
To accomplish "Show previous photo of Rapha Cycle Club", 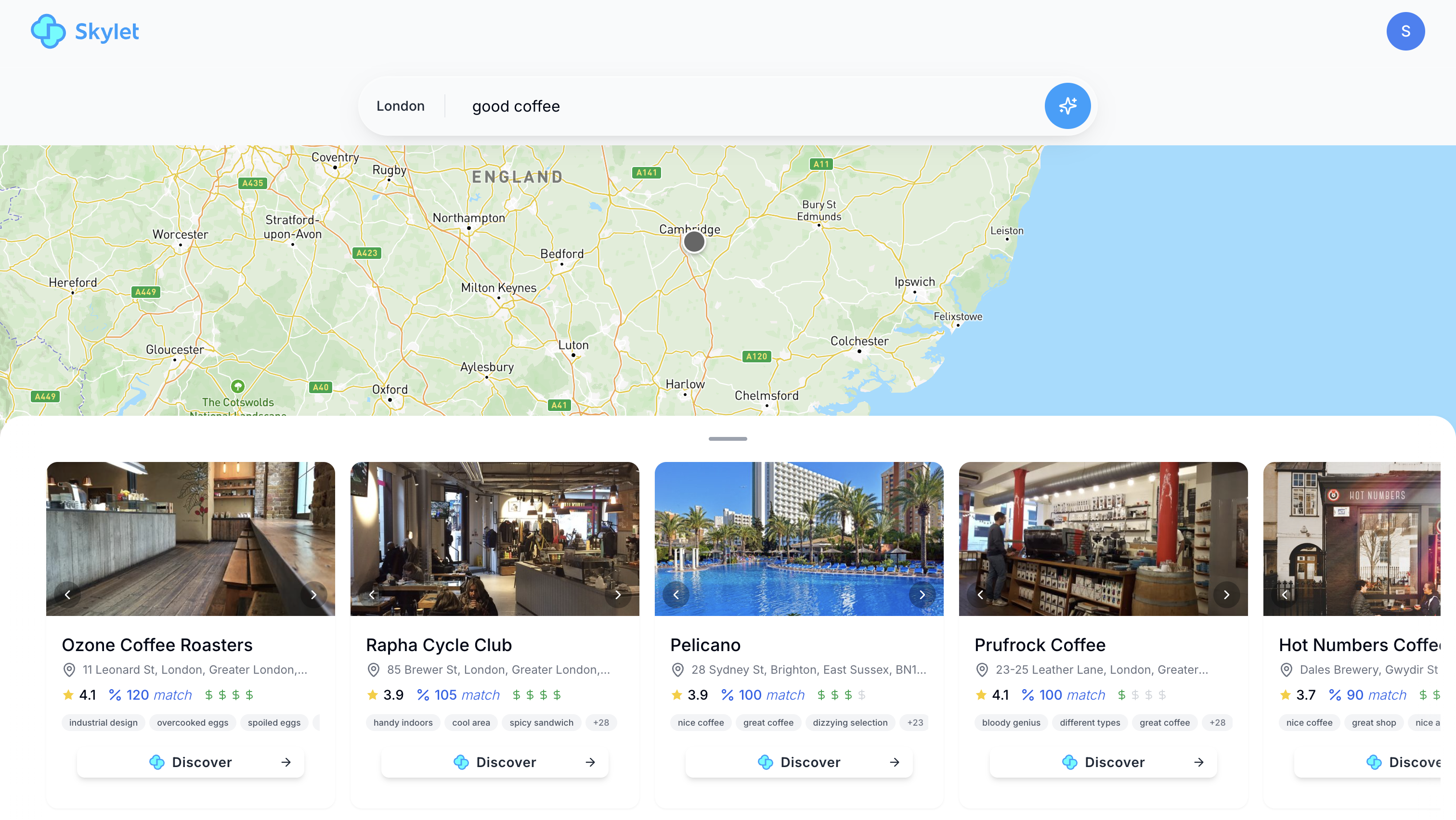I will 372,595.
